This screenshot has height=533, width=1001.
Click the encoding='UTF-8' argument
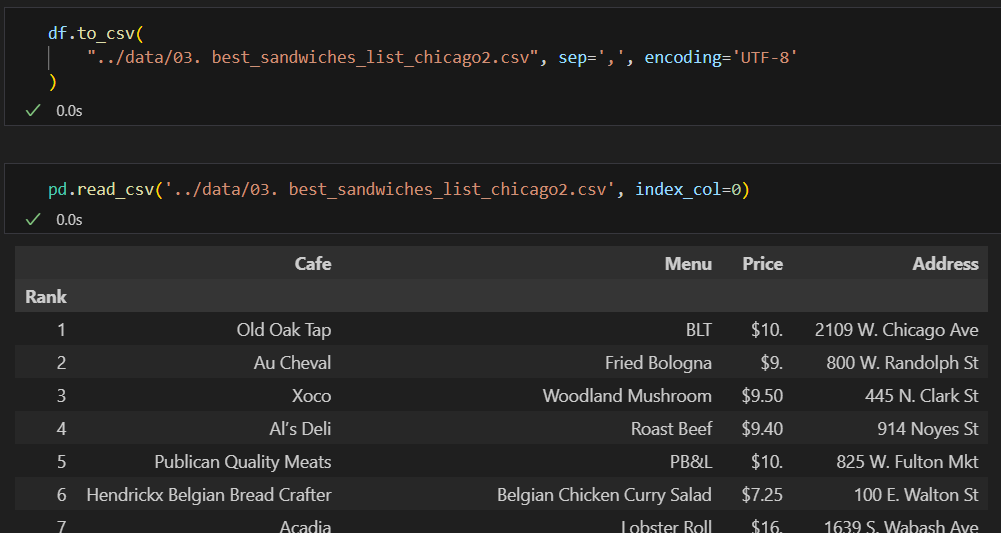pyautogui.click(x=721, y=57)
